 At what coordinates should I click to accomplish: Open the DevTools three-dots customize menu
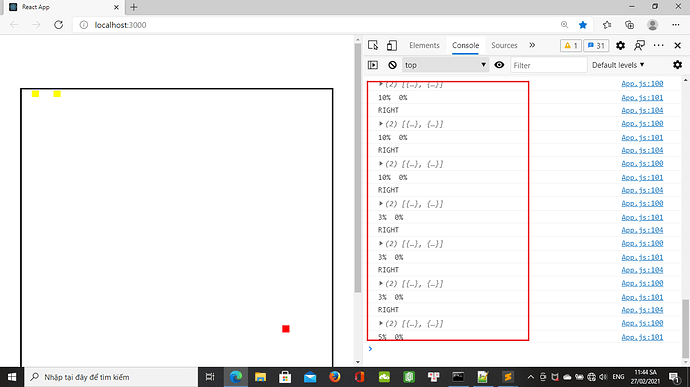pos(659,45)
